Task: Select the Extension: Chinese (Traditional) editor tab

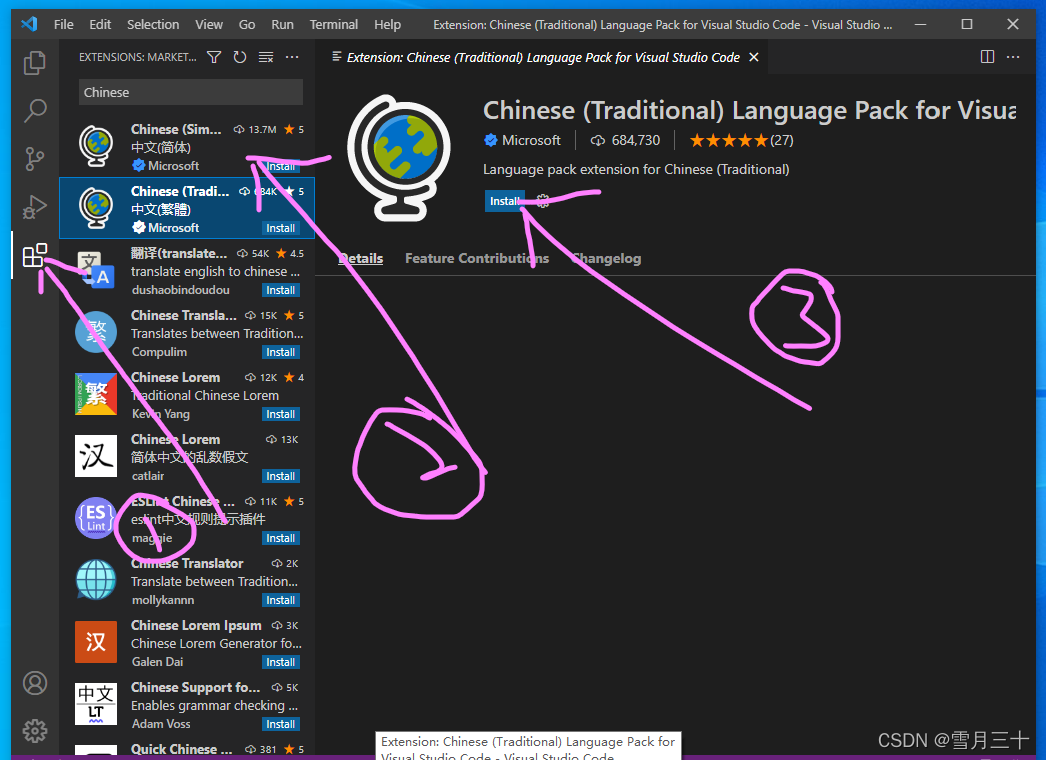Action: pyautogui.click(x=542, y=57)
